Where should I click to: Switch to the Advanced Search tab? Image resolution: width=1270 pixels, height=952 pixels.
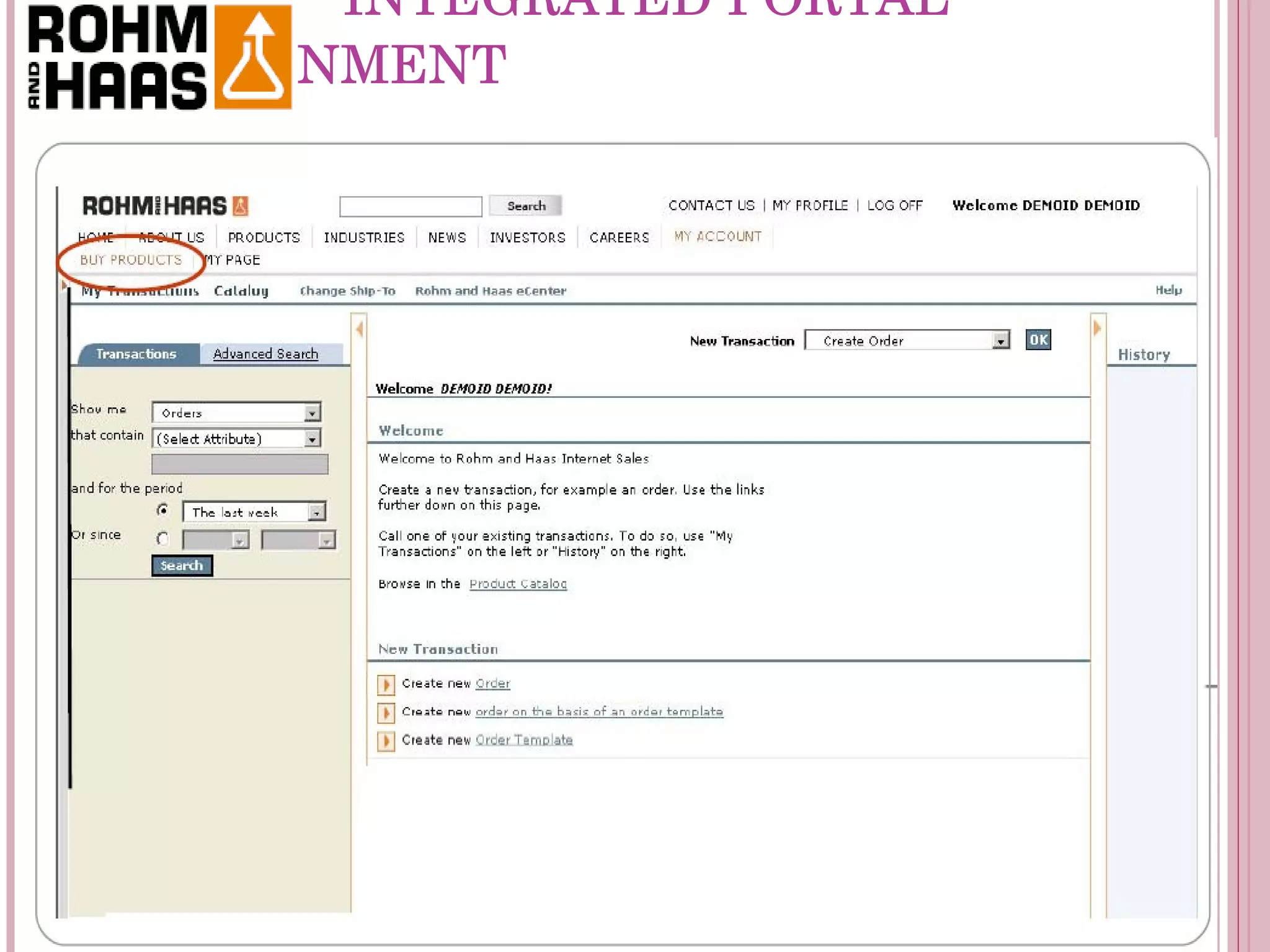[265, 354]
